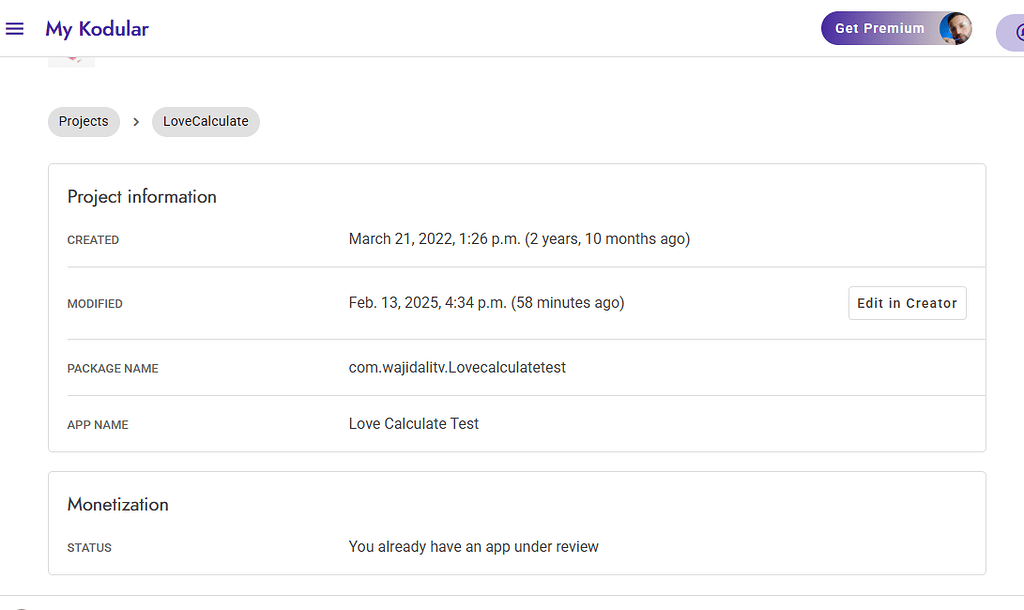The image size is (1024, 610).
Task: Click the app name Love Calculate Test
Action: click(x=413, y=423)
